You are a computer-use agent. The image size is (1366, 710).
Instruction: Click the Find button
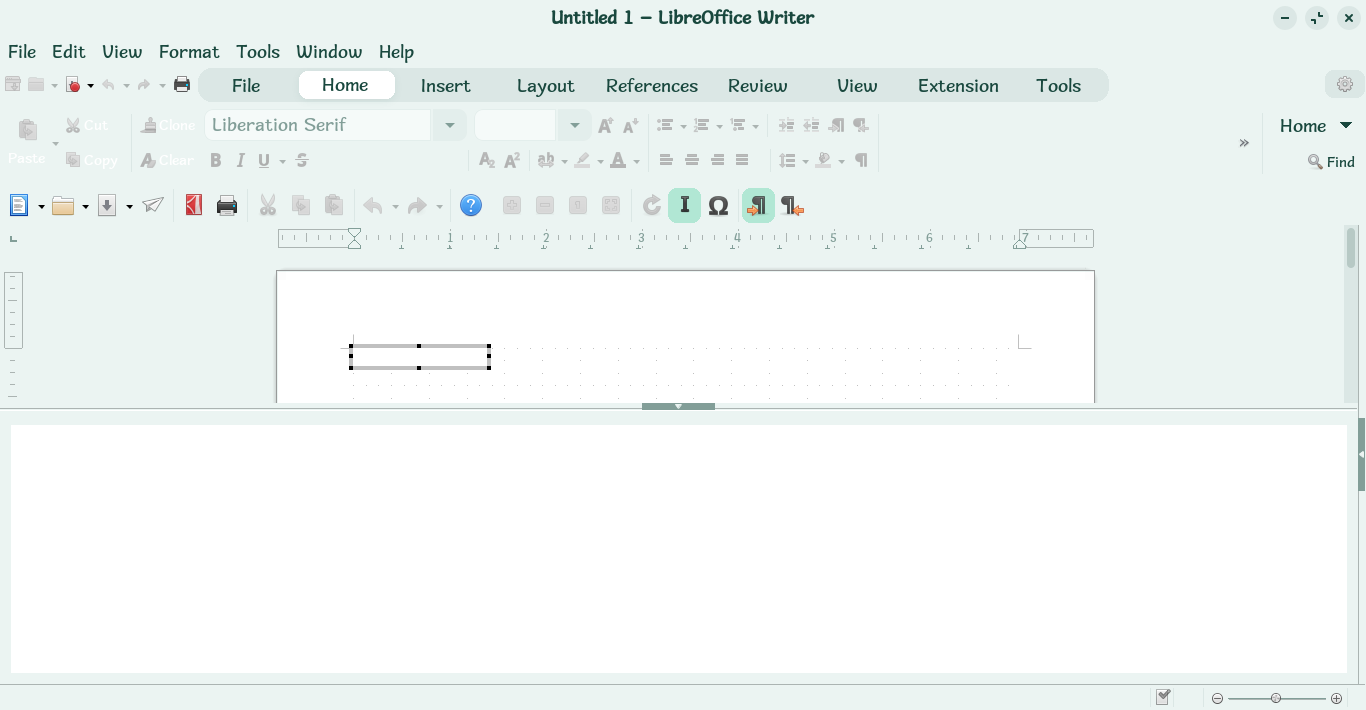coord(1331,162)
